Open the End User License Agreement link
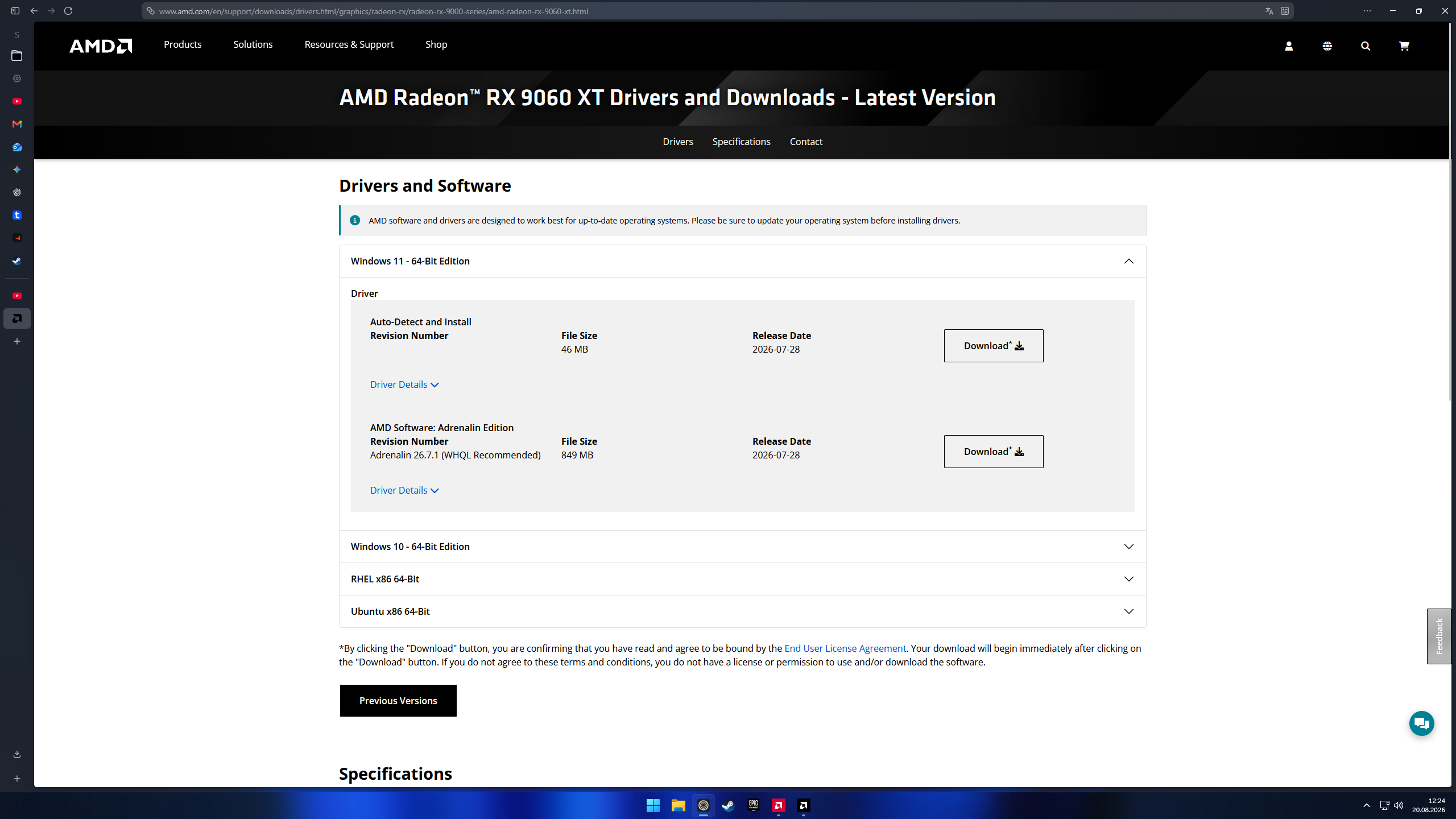Image resolution: width=1456 pixels, height=819 pixels. (845, 648)
